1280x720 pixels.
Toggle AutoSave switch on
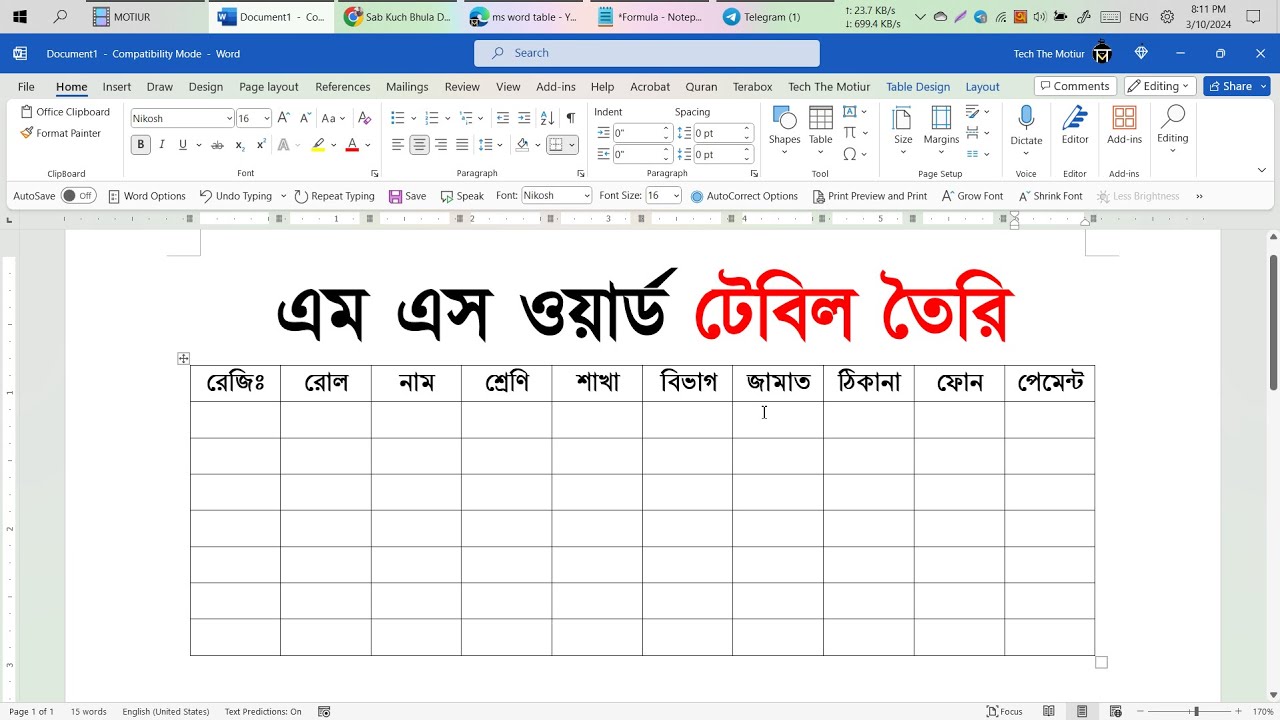click(77, 196)
